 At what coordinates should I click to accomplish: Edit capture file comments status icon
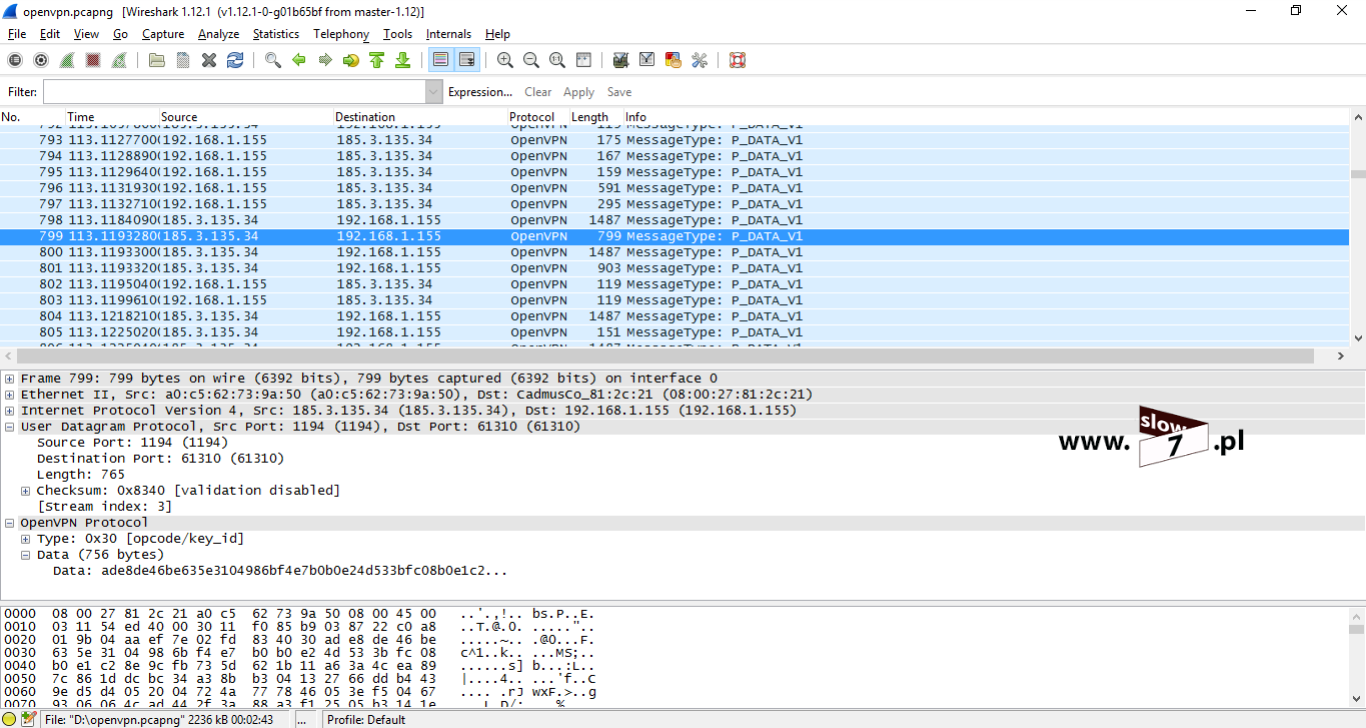[x=28, y=719]
